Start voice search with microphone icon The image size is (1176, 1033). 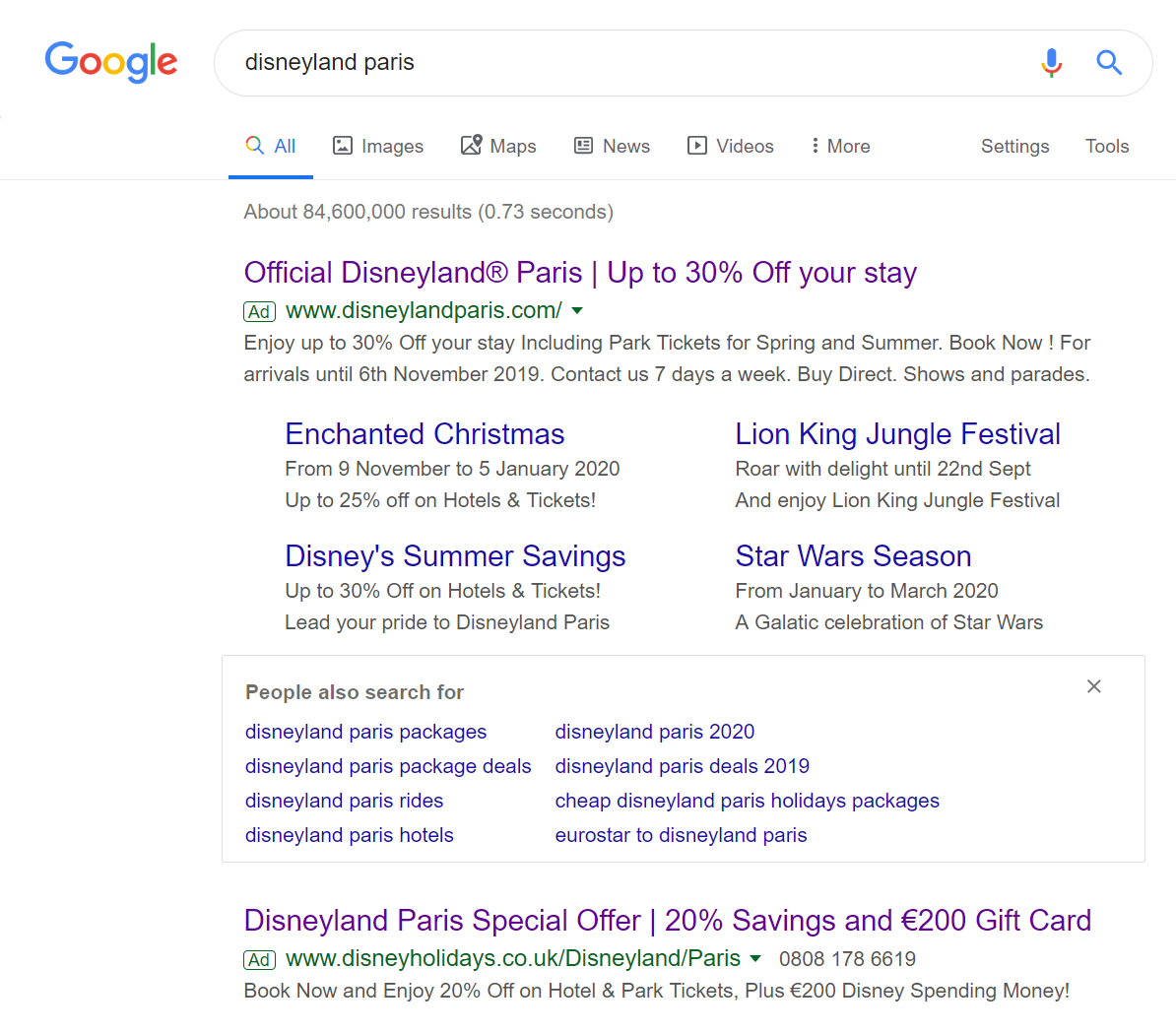tap(1052, 62)
